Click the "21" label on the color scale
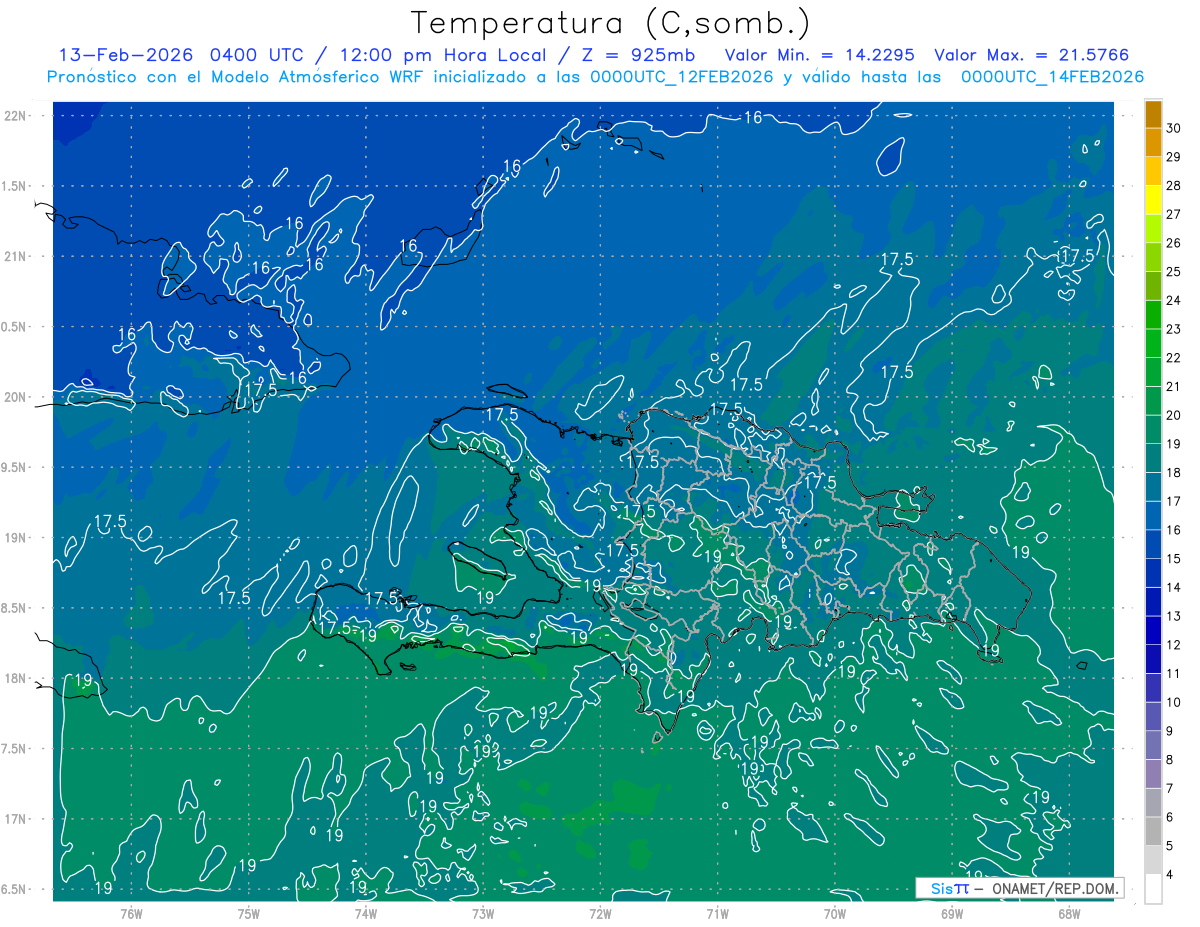Image resolution: width=1200 pixels, height=927 pixels. coord(1174,387)
